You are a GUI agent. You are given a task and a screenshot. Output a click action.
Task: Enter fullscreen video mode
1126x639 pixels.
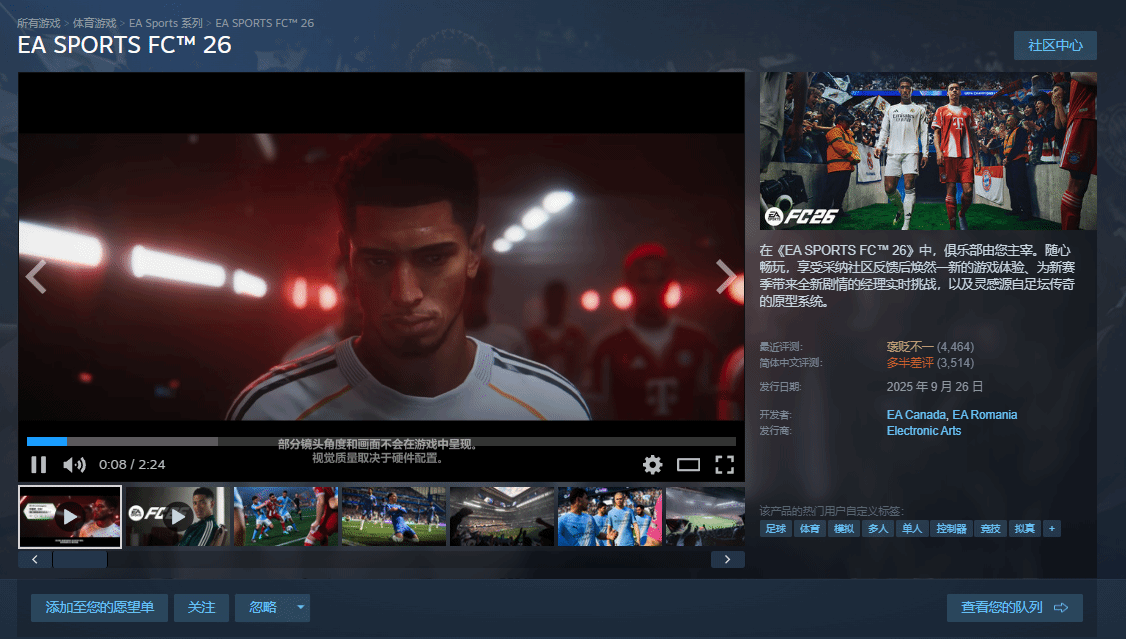coord(724,464)
